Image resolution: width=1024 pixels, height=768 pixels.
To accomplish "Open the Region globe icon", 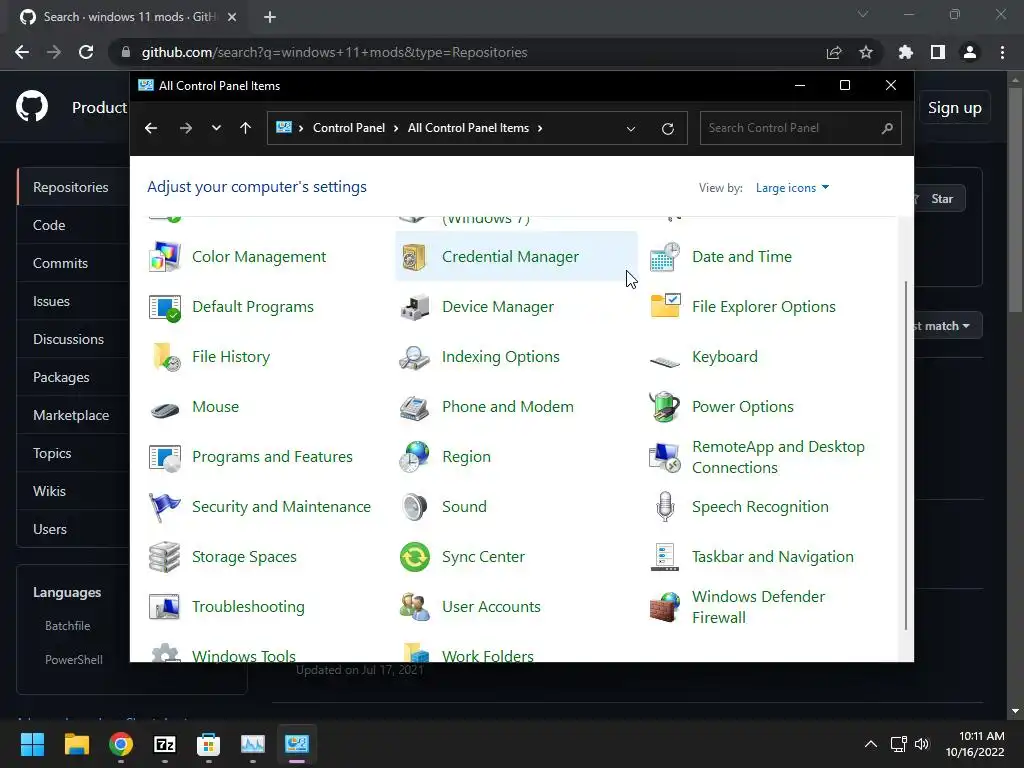I will coord(415,457).
